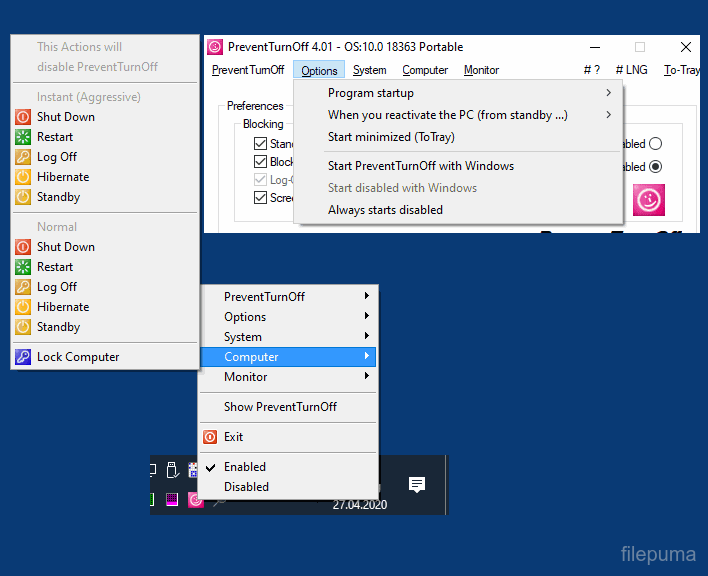Click the Instant (Aggressive) Hibernate icon
The width and height of the screenshot is (708, 576).
(23, 177)
